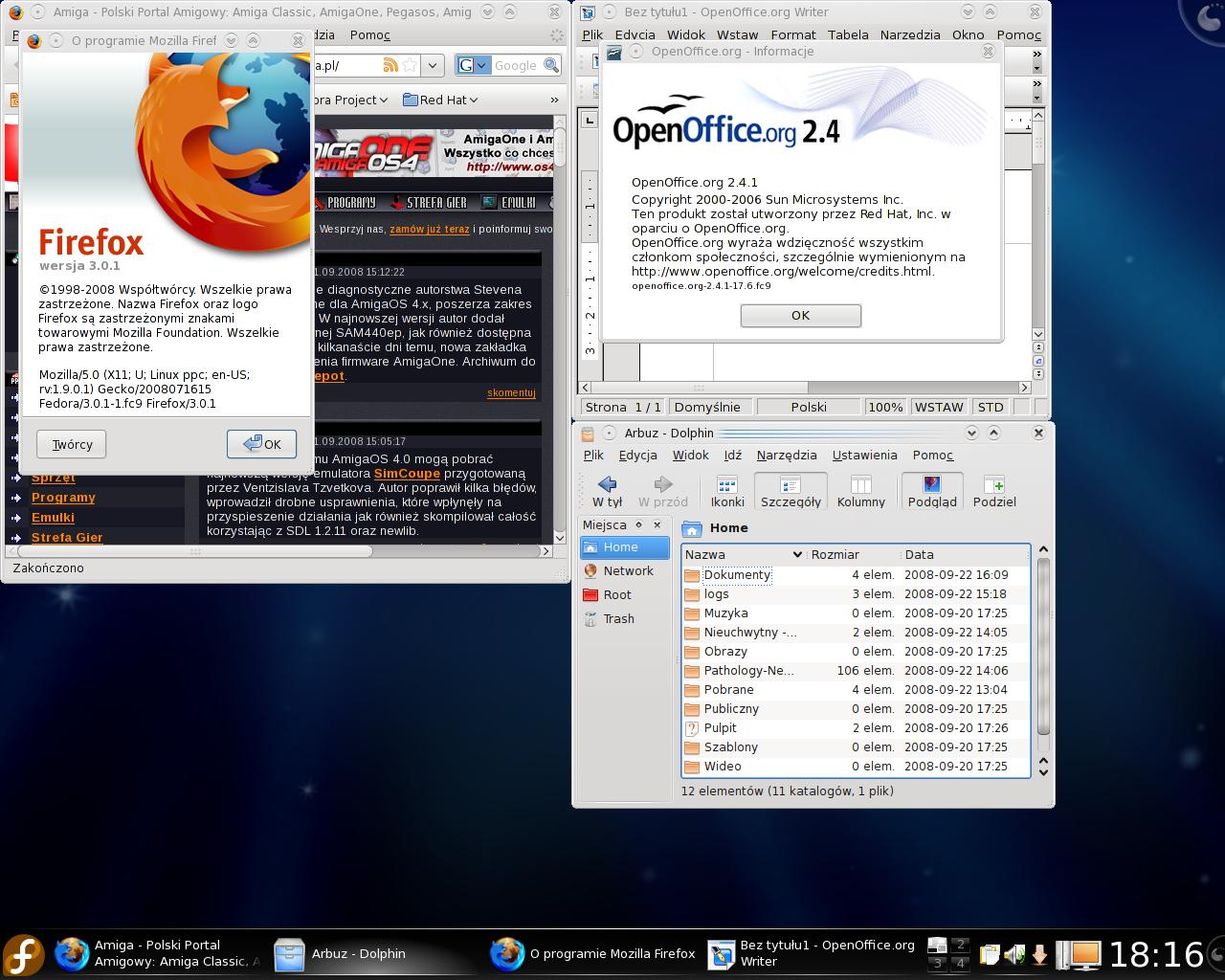Click the 'skomentuj' comment link
1225x980 pixels.
pyautogui.click(x=511, y=392)
